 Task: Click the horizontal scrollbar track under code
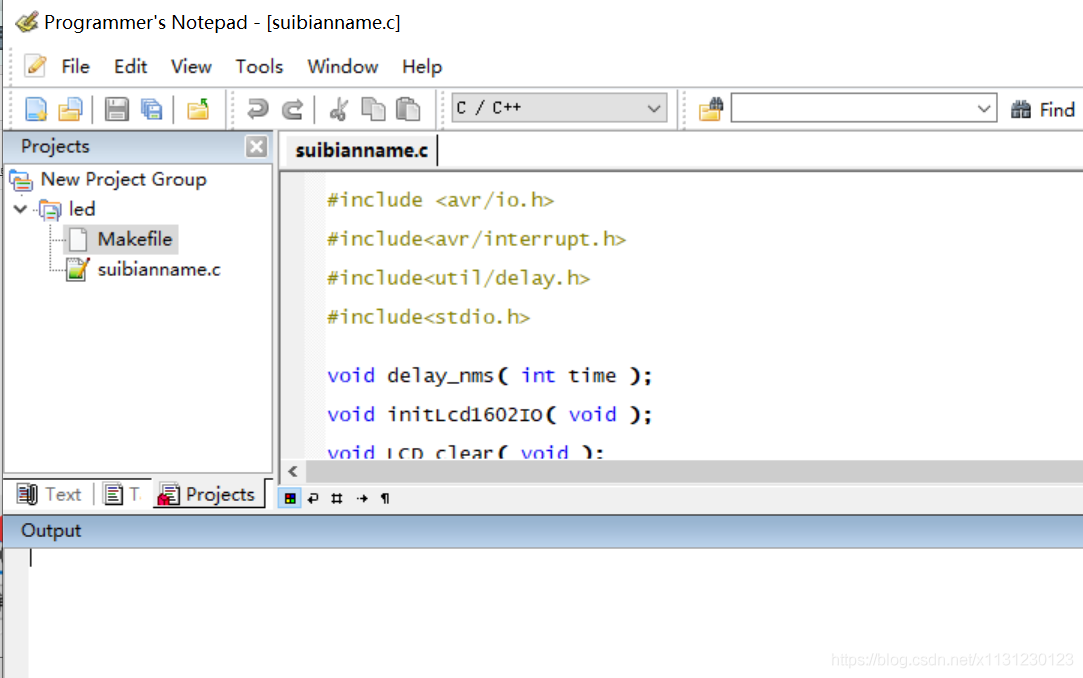tap(693, 472)
